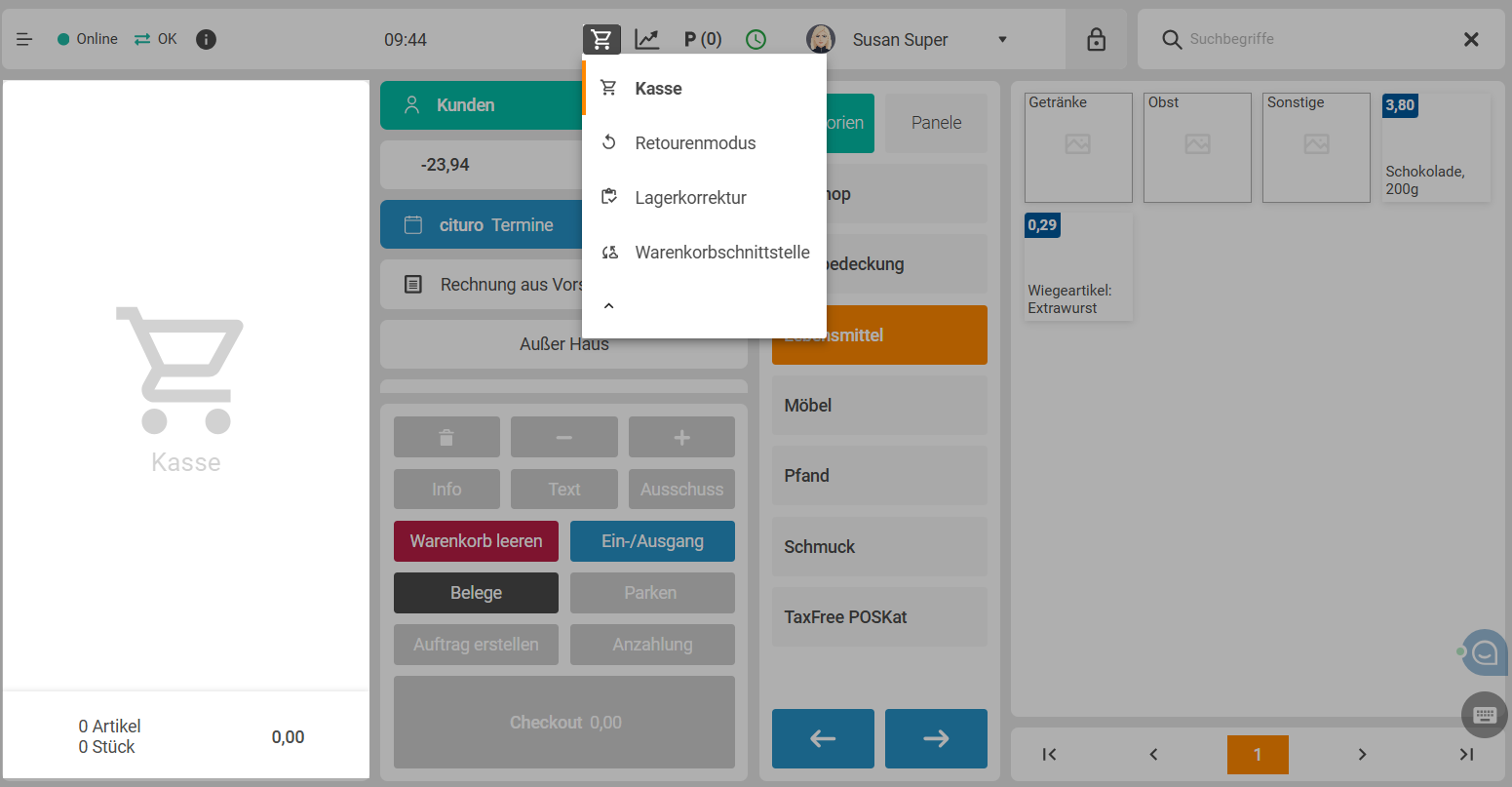The width and height of the screenshot is (1512, 787).
Task: Select Warenkorbschnittstelle menu entry
Action: tap(721, 253)
